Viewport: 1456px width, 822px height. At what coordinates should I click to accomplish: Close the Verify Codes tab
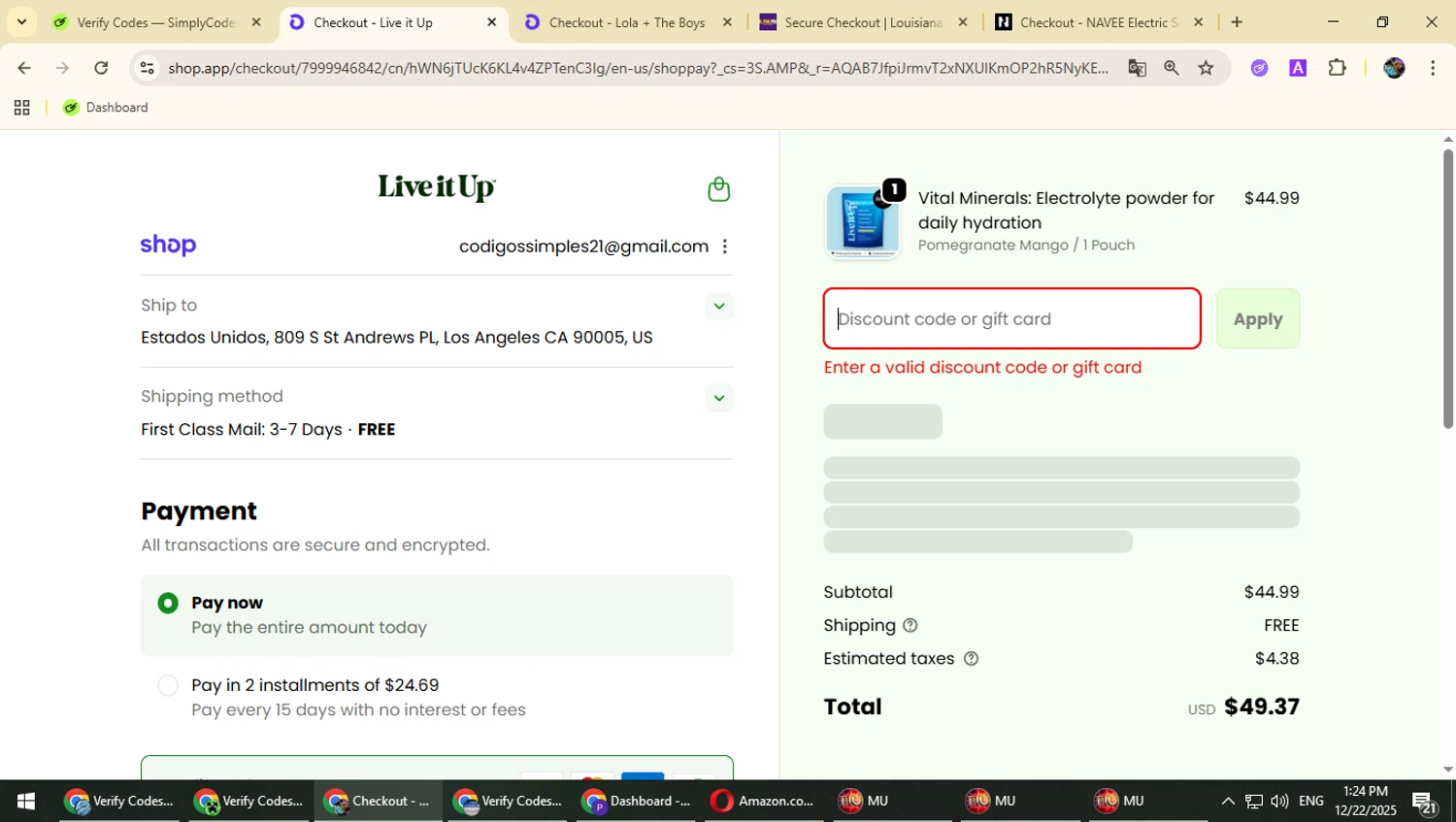pos(256,22)
